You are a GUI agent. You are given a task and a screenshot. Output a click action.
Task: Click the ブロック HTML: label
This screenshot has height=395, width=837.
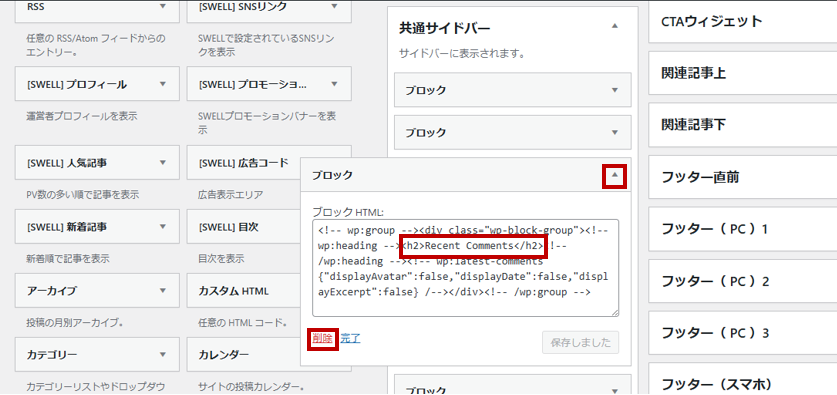(x=348, y=211)
